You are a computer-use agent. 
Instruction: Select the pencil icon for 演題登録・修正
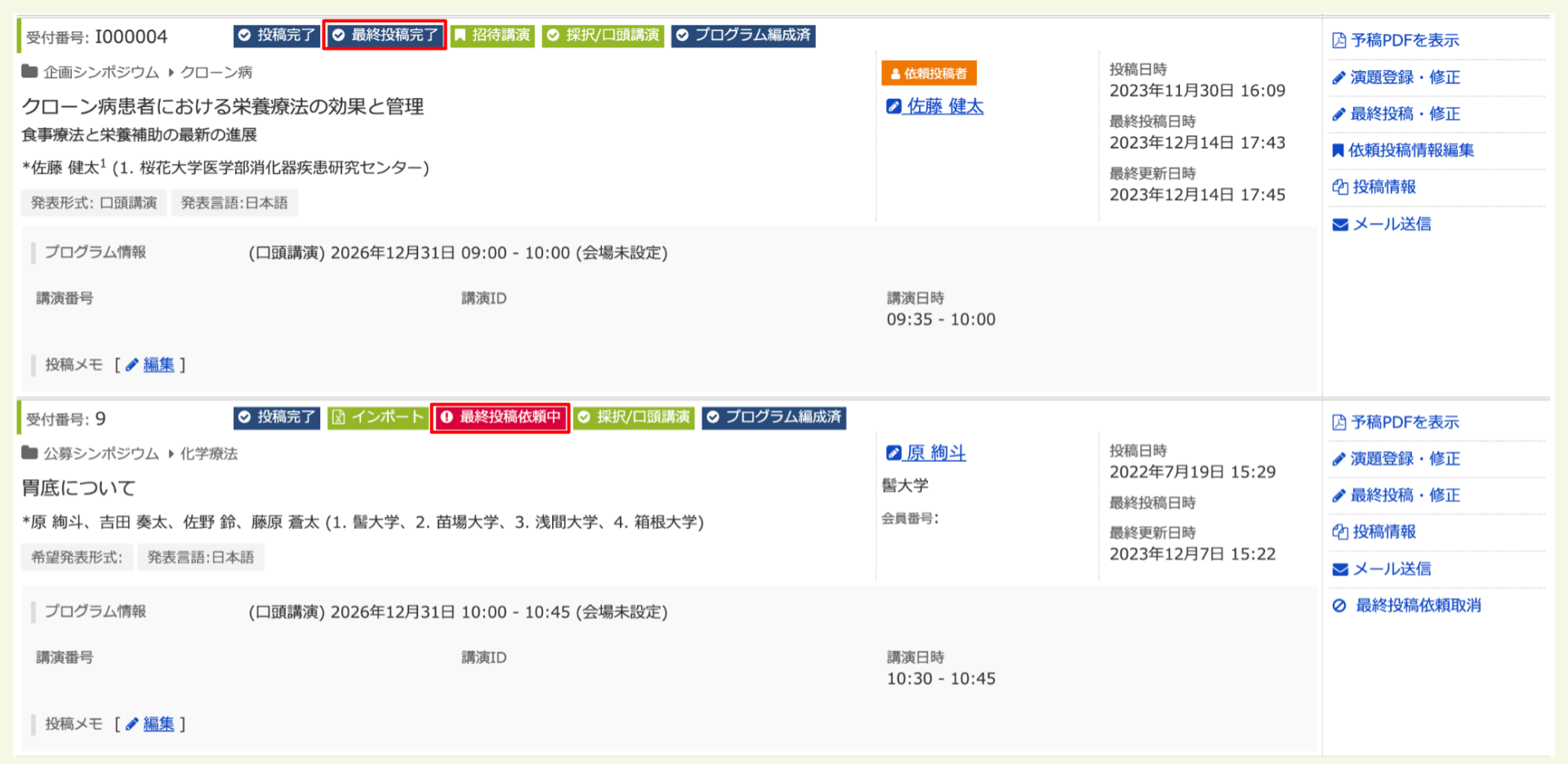(x=1339, y=78)
